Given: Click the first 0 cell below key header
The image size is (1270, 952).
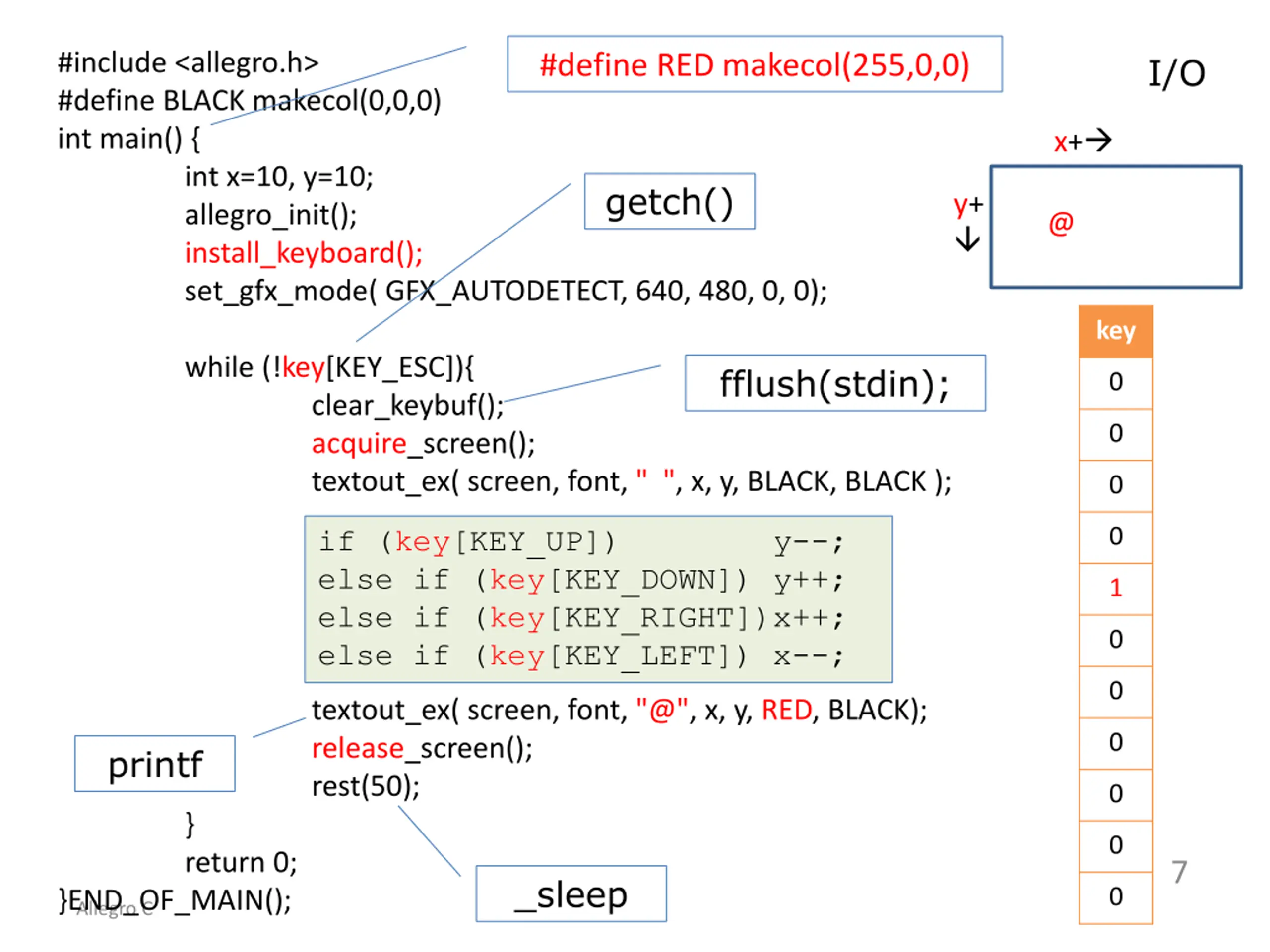Looking at the screenshot, I should [1116, 383].
